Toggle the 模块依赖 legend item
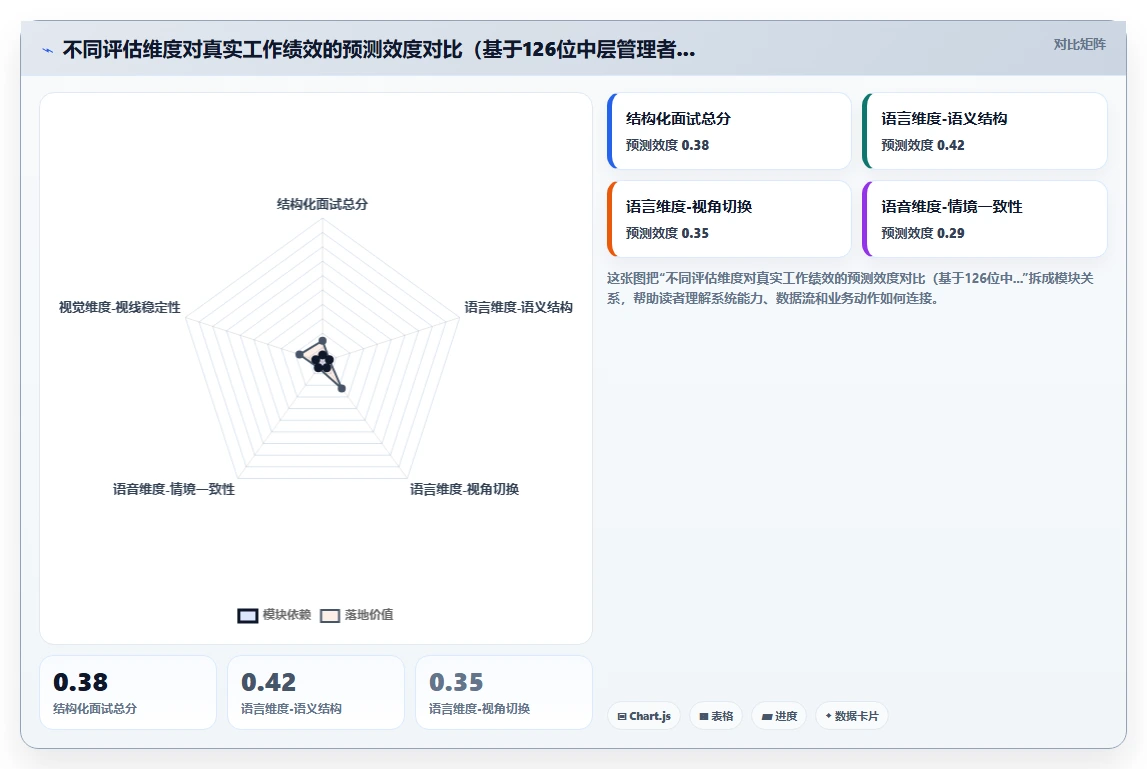Screen dimensions: 1147x769 274,615
